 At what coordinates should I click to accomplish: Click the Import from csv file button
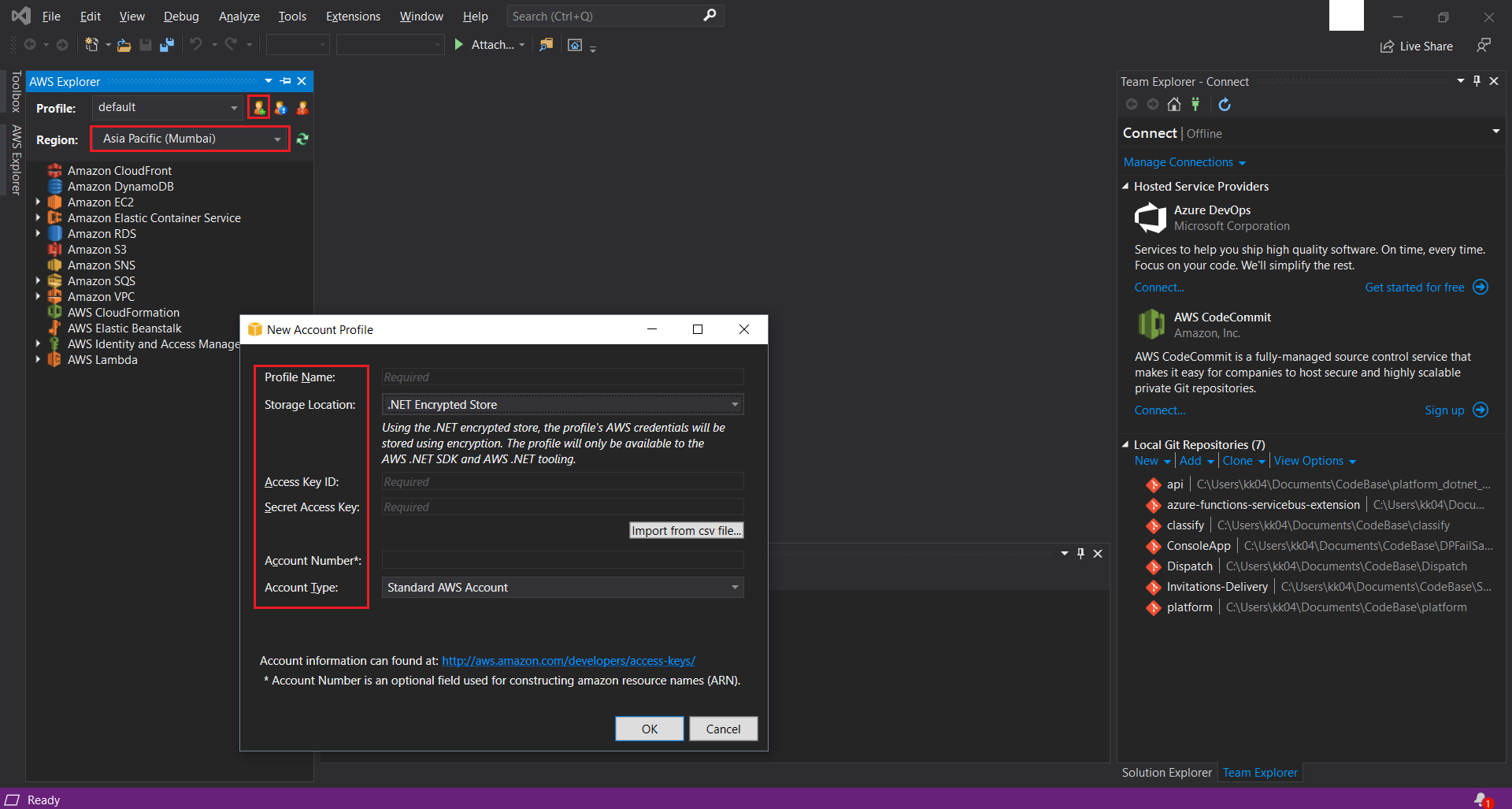point(687,531)
